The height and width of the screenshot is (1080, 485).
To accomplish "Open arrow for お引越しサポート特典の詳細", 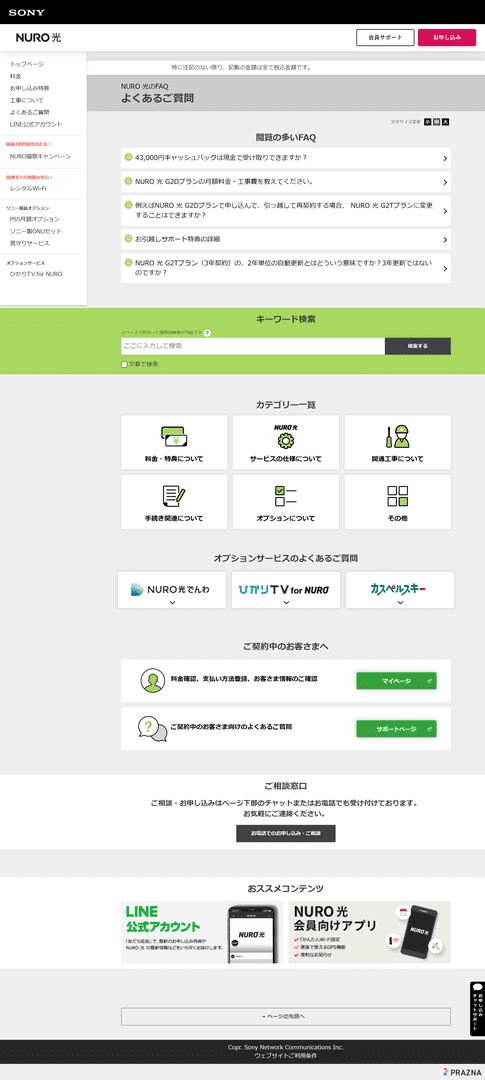I will (x=445, y=240).
